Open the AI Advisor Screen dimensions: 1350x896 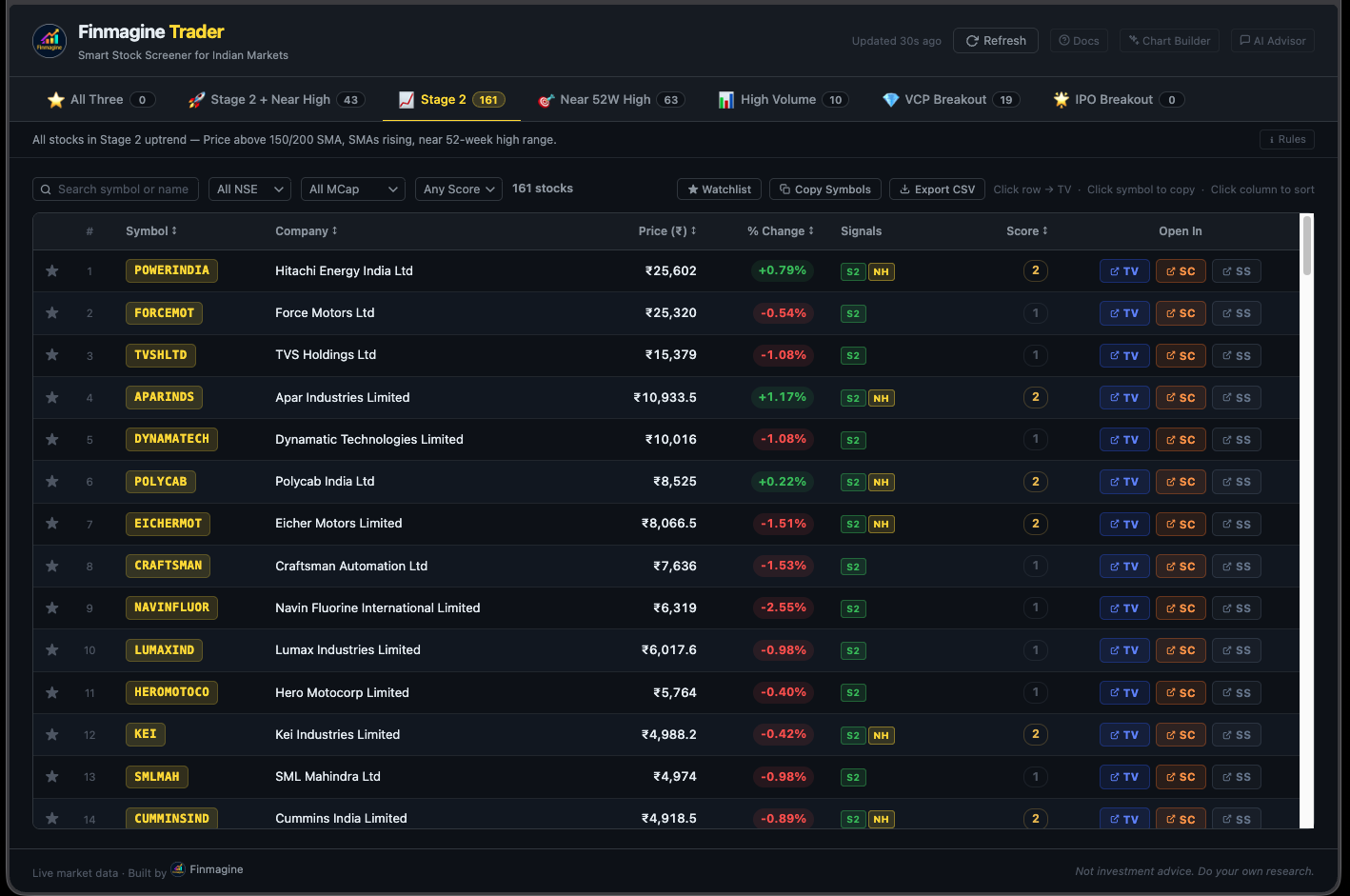(x=1273, y=40)
